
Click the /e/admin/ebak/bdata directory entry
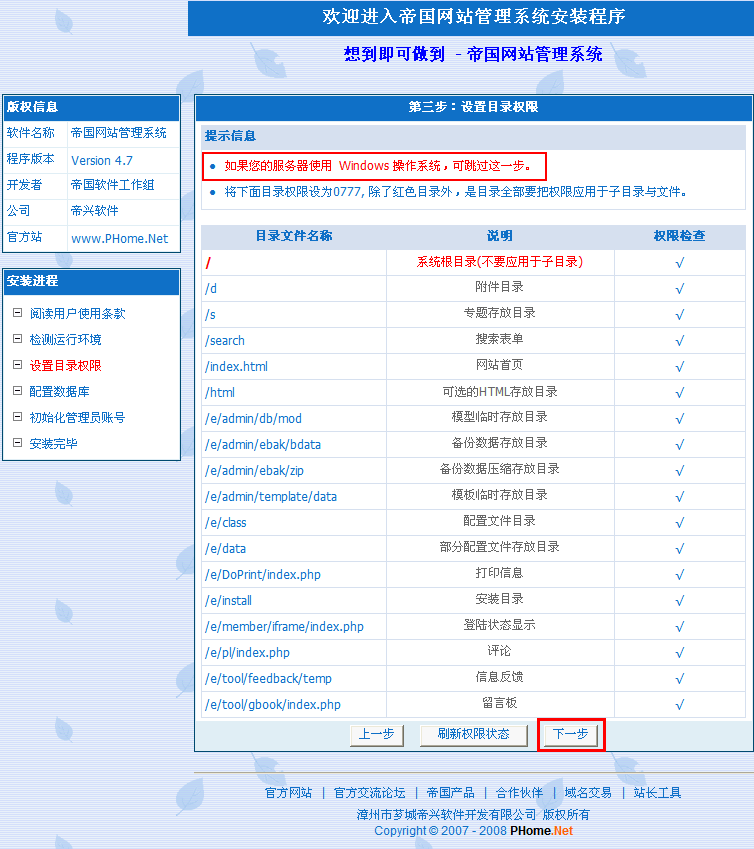(263, 444)
